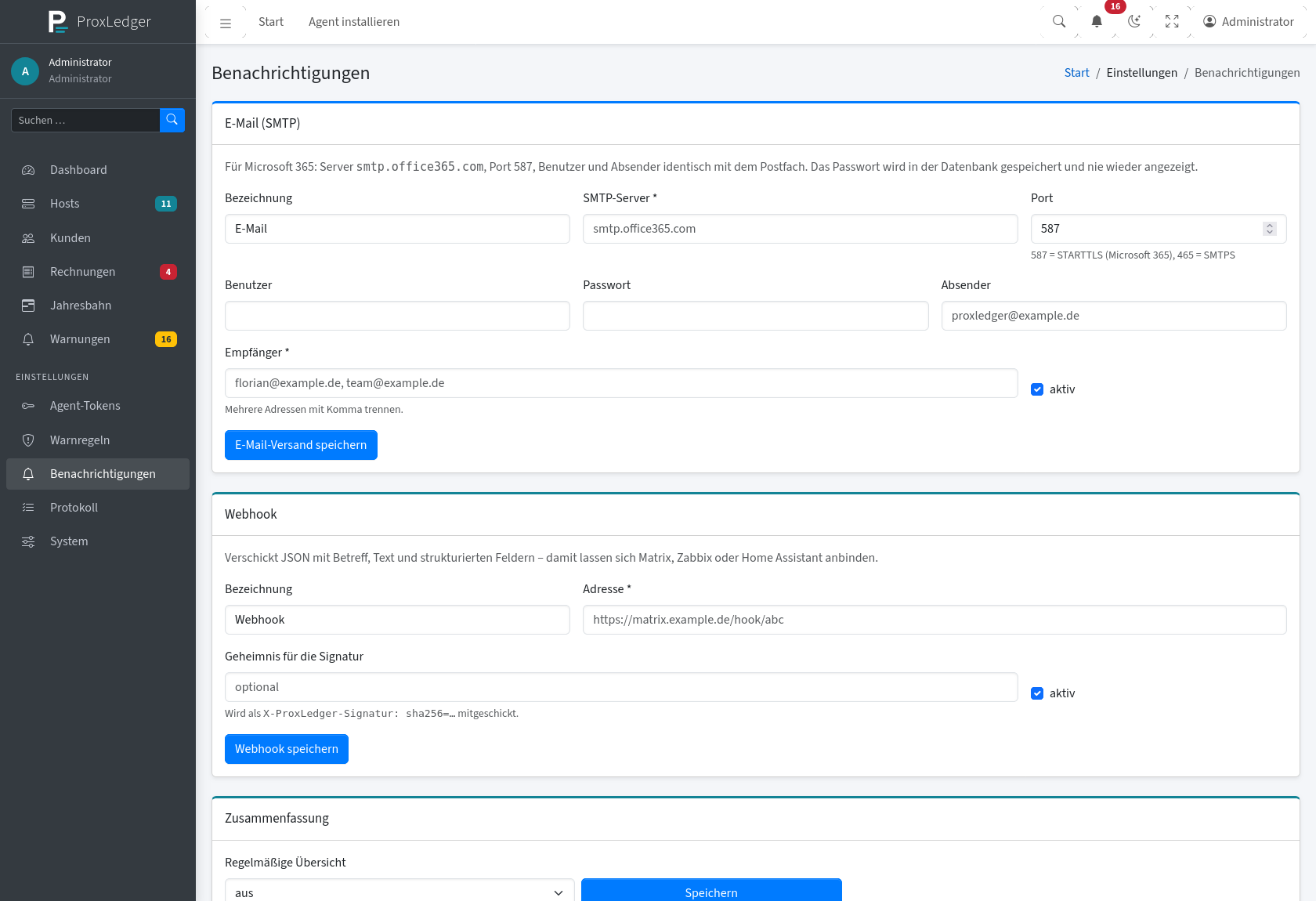Click E-Mail-Versand speichern button
Image resolution: width=1316 pixels, height=901 pixels.
pyautogui.click(x=301, y=445)
